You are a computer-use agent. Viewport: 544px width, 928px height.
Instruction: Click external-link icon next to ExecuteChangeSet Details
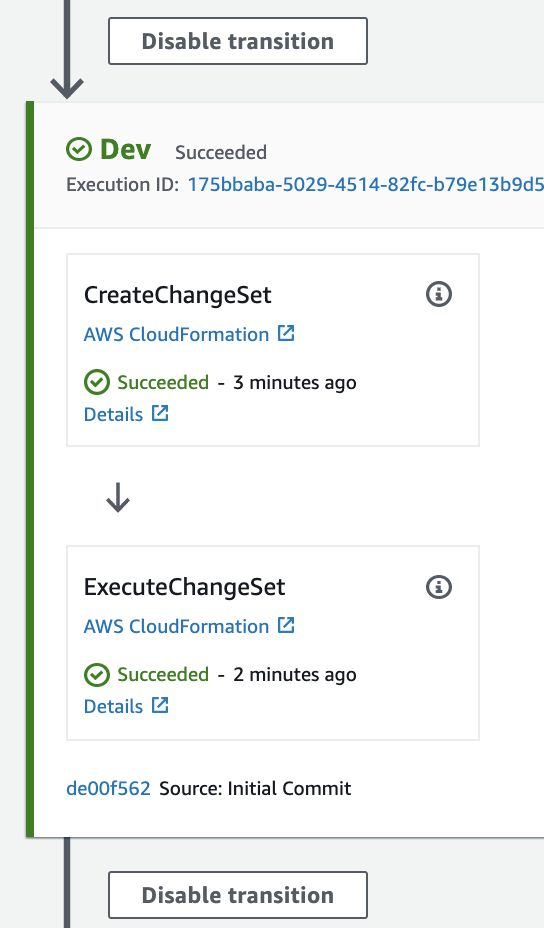point(160,705)
